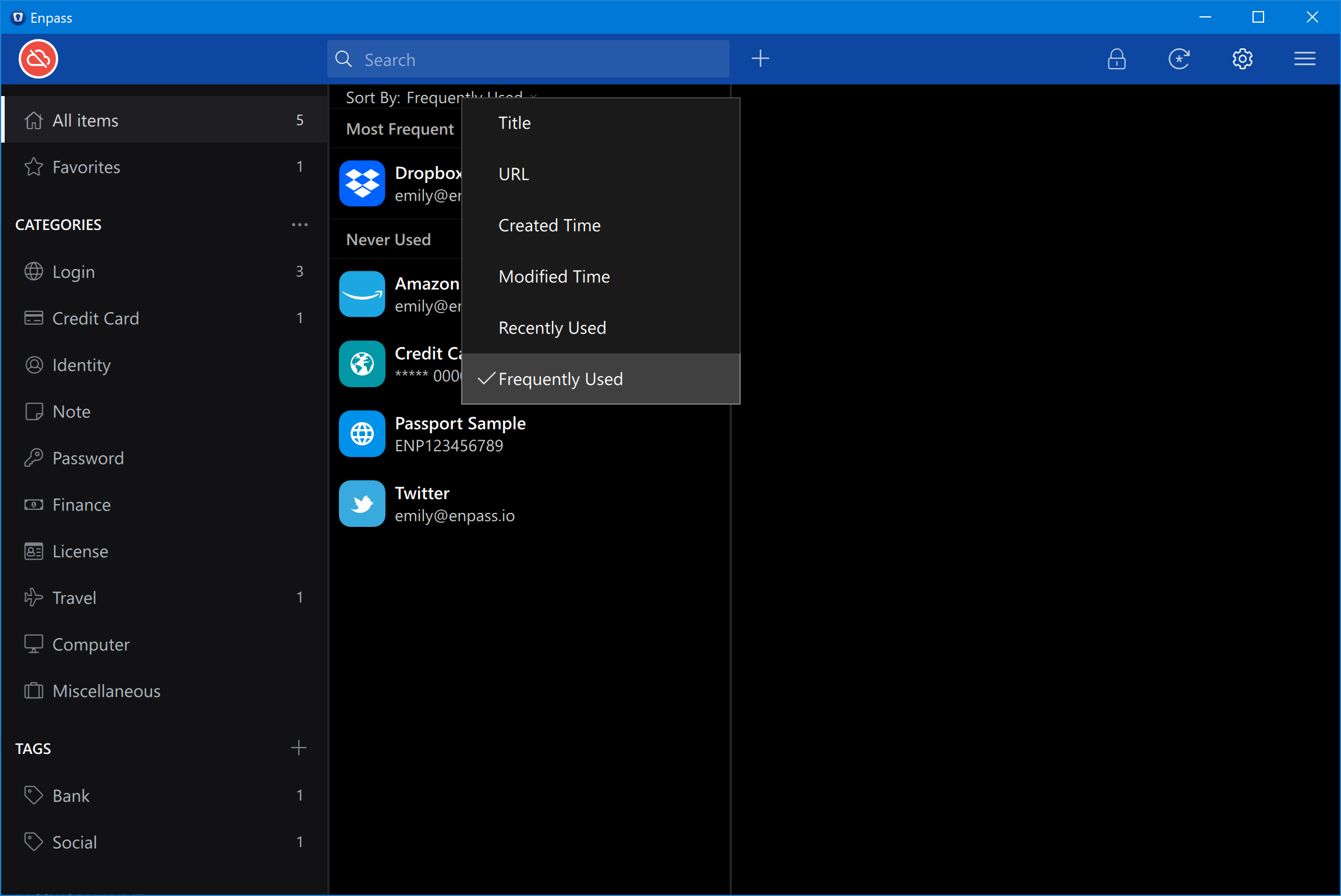Image resolution: width=1341 pixels, height=896 pixels.
Task: Select the Bank tag
Action: 165,795
